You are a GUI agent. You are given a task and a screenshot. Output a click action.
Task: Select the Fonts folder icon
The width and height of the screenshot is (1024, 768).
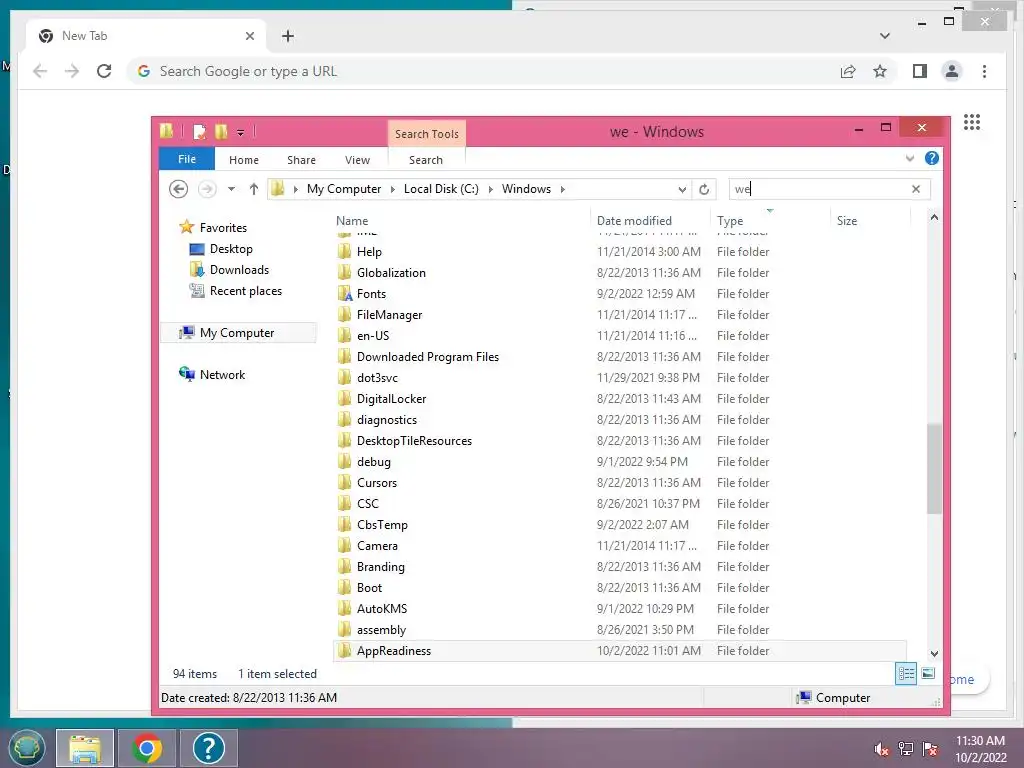pos(345,293)
